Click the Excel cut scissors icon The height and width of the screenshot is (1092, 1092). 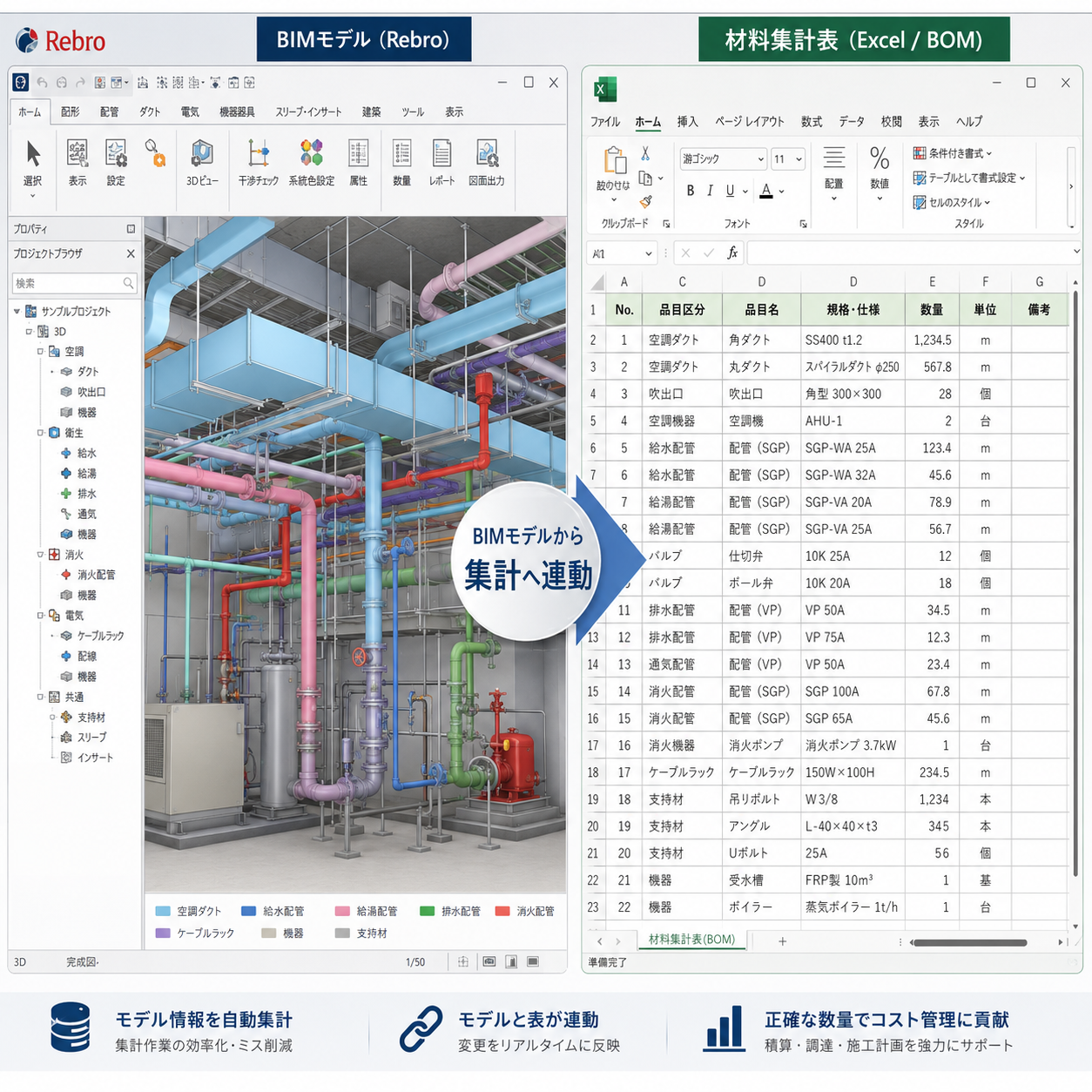tap(645, 153)
